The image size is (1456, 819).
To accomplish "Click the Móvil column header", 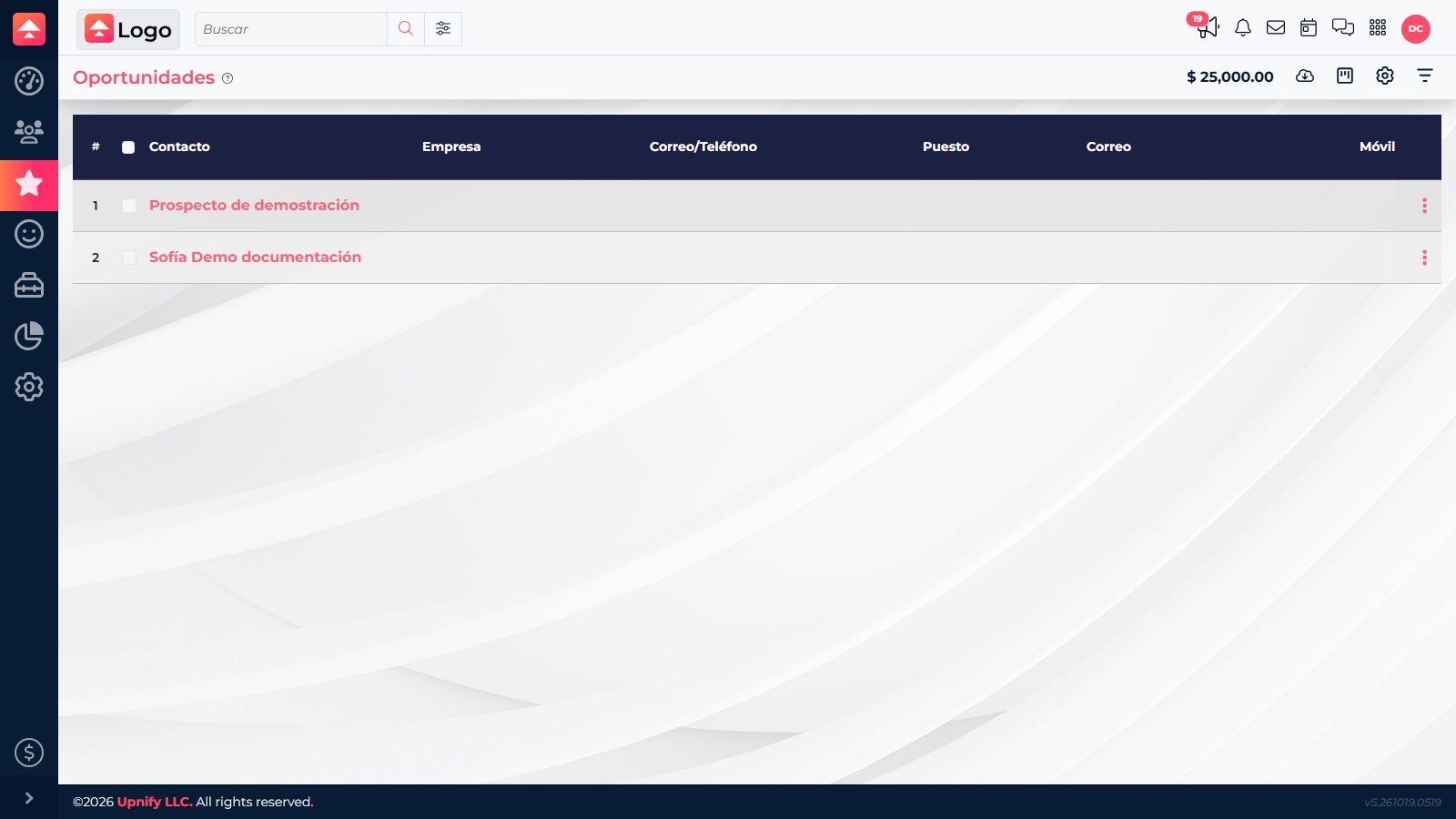I will [1377, 147].
